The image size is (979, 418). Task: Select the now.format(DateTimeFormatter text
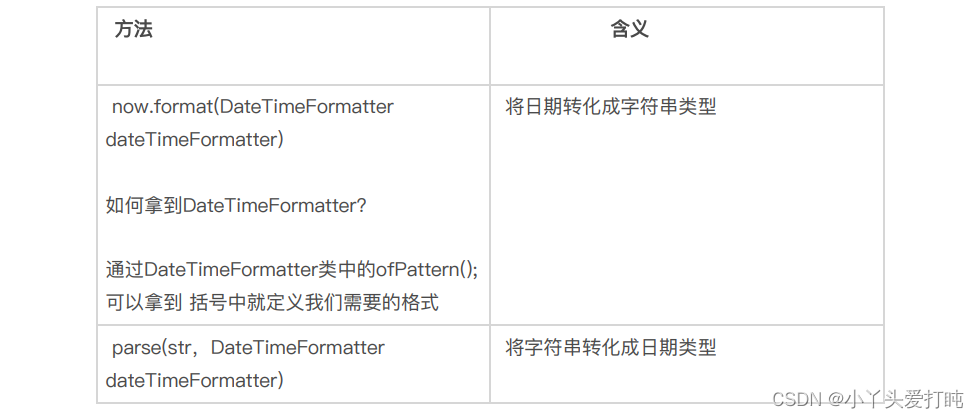pos(253,106)
